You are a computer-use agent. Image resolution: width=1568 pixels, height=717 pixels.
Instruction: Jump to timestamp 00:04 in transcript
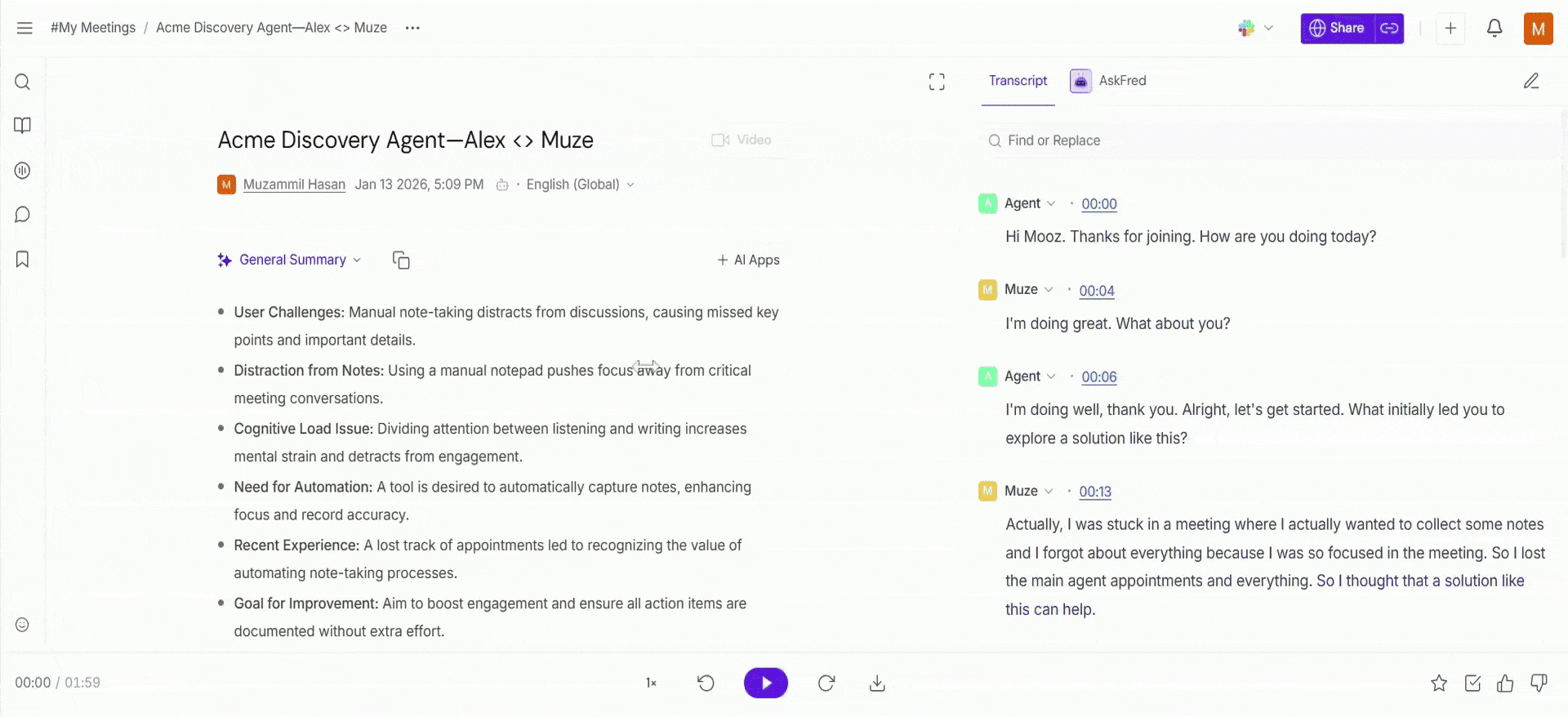[x=1097, y=291]
